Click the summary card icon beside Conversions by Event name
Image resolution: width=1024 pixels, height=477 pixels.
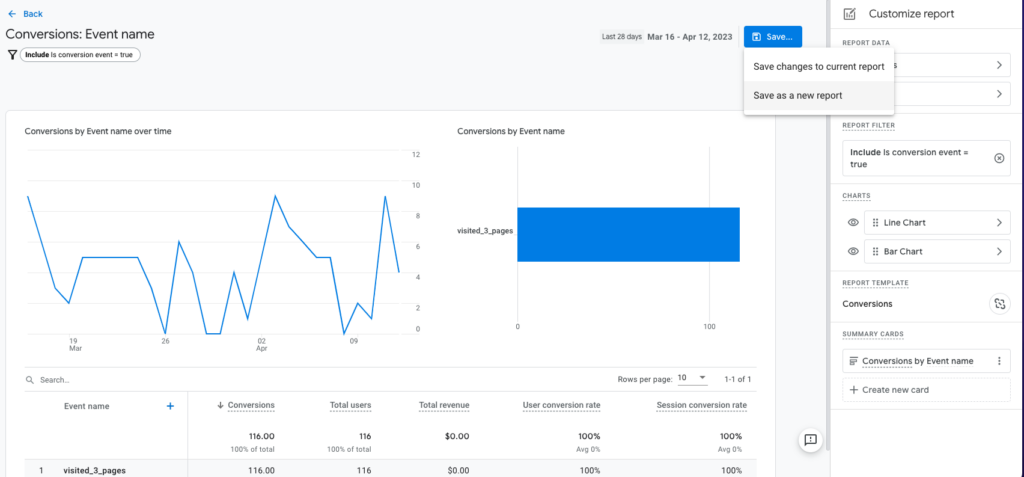[x=853, y=361]
